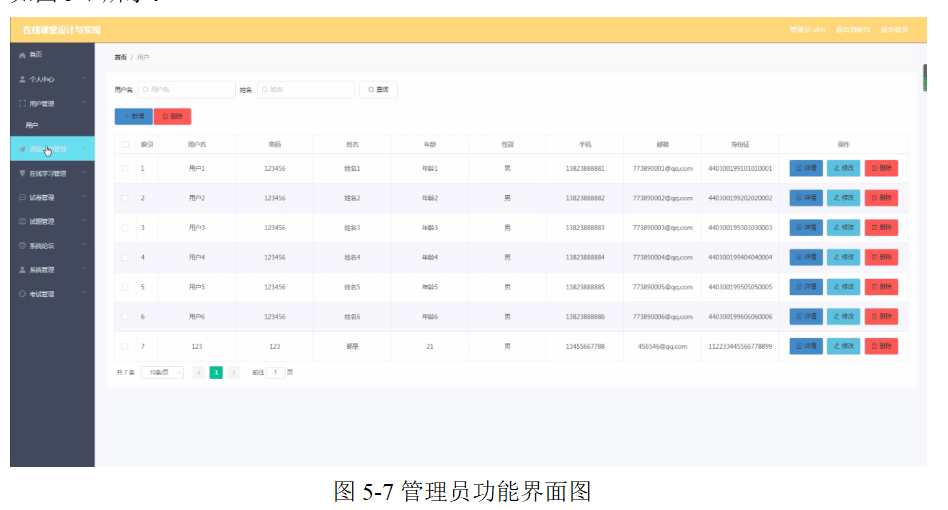Click the next page arrow
The width and height of the screenshot is (948, 510).
click(x=233, y=373)
